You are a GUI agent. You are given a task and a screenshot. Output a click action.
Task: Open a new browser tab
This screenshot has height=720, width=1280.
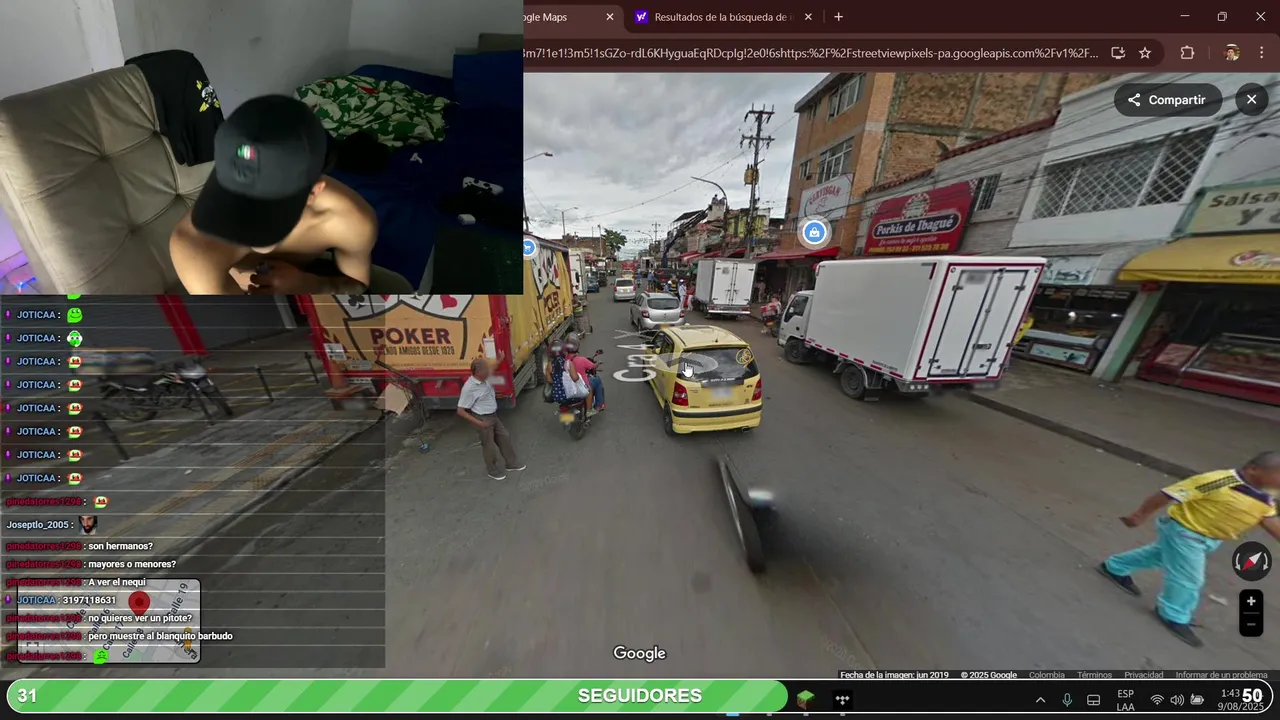tap(838, 17)
